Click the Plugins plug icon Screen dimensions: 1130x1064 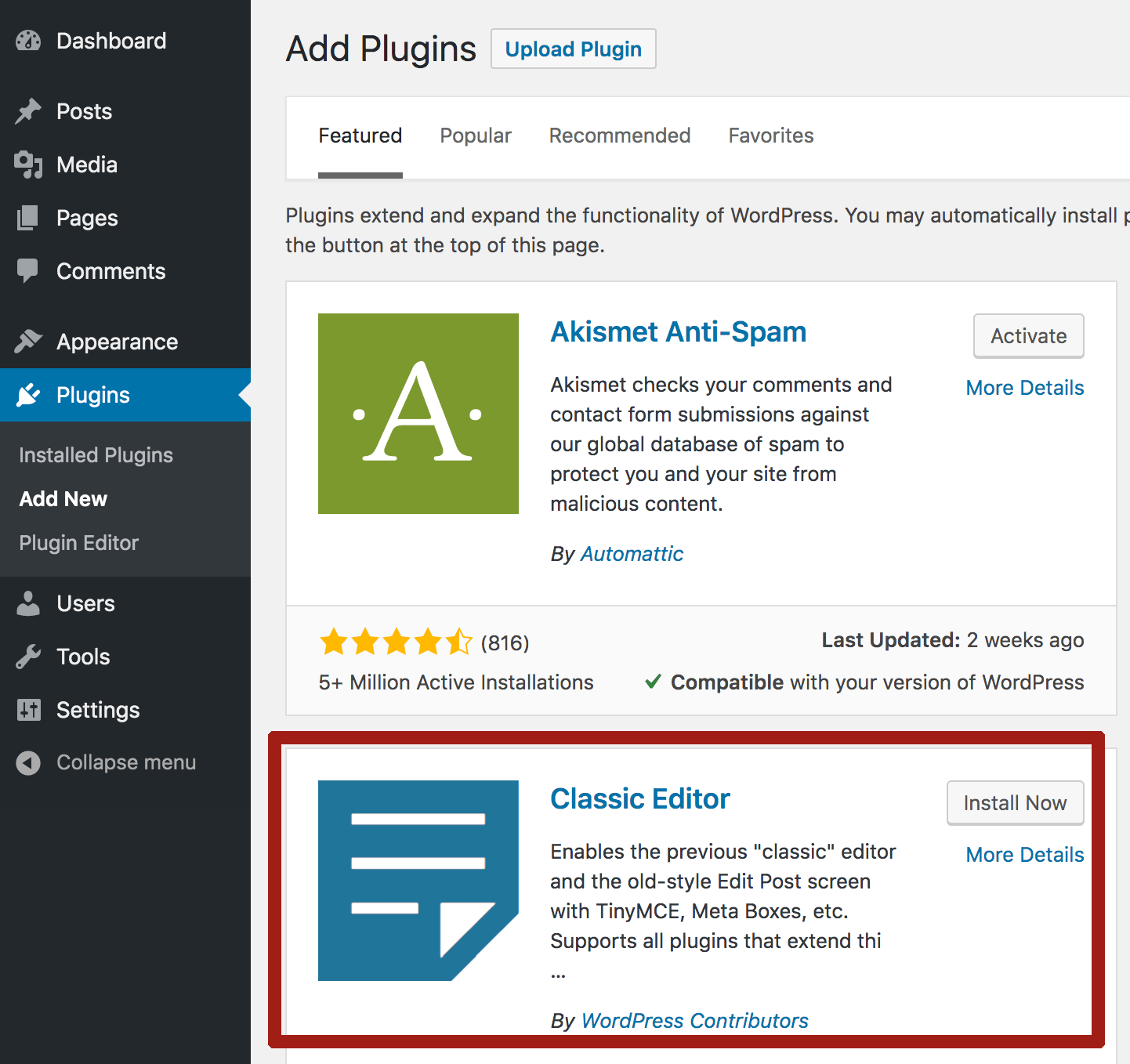click(x=28, y=395)
